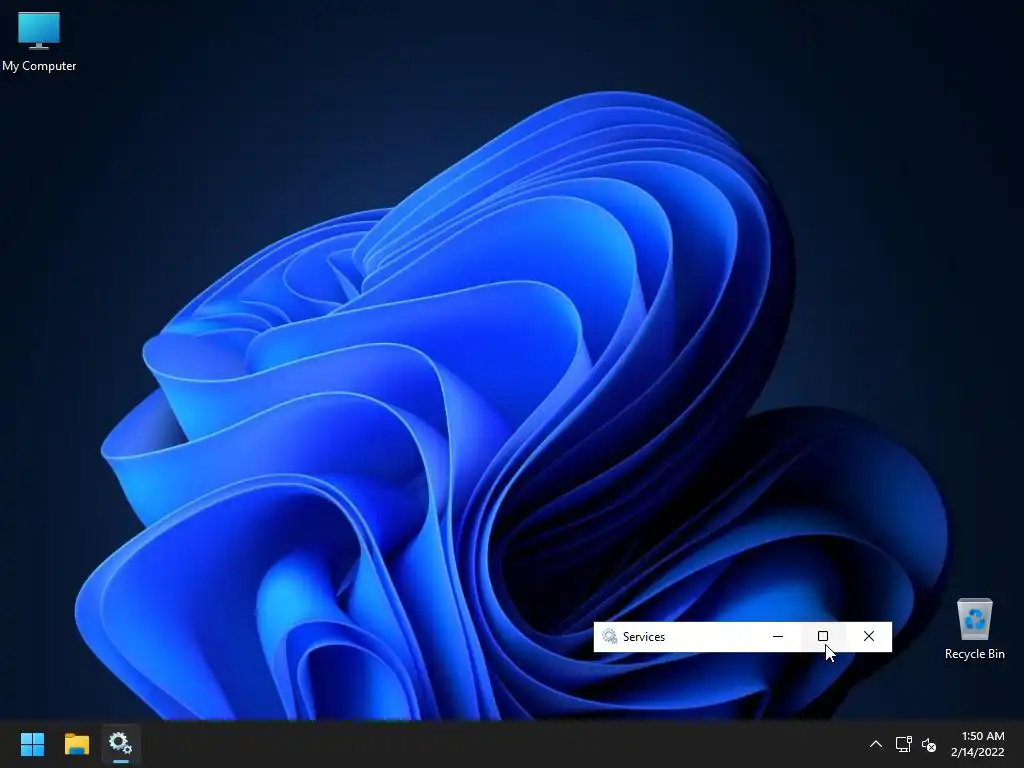The height and width of the screenshot is (768, 1024).
Task: Activate the Services app in the taskbar
Action: (121, 744)
